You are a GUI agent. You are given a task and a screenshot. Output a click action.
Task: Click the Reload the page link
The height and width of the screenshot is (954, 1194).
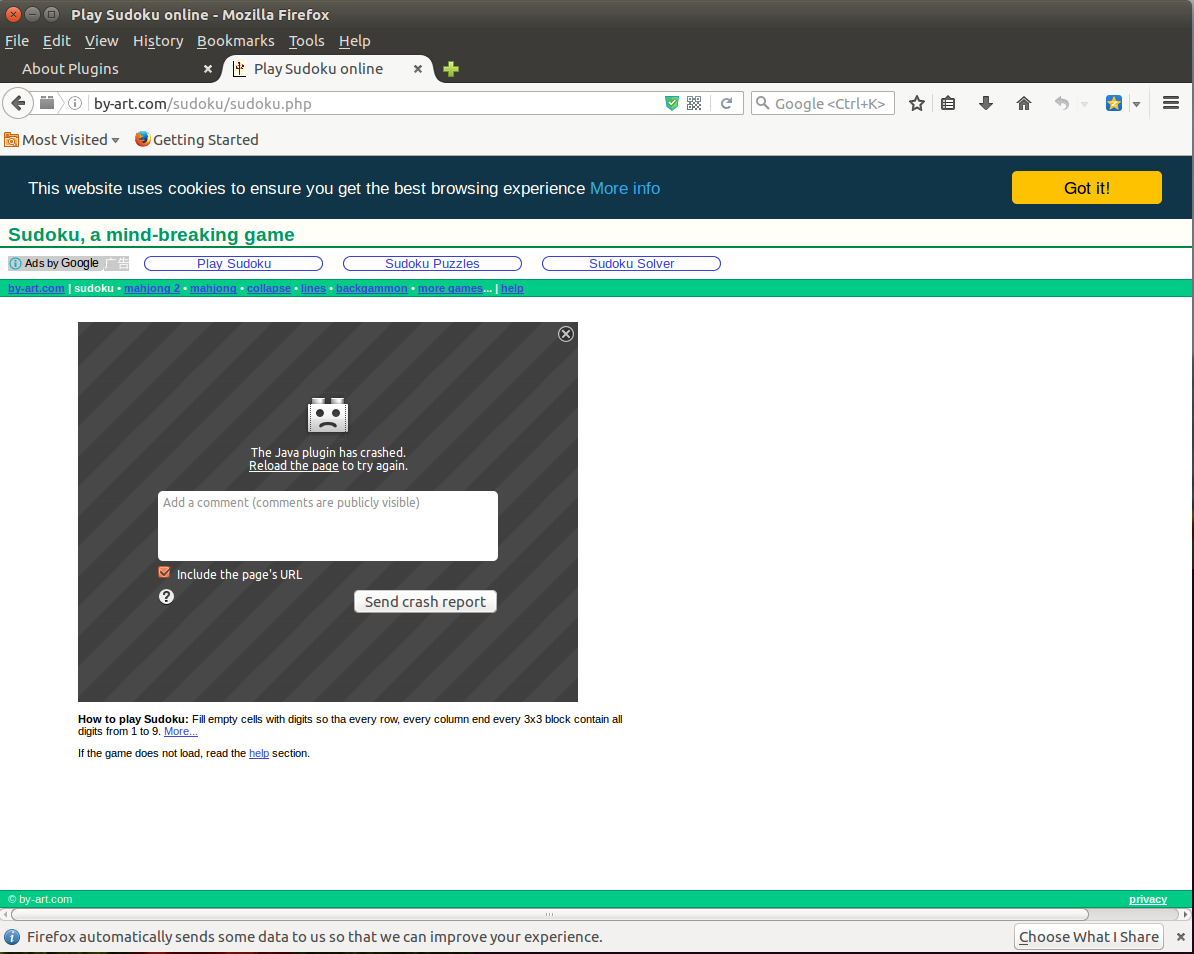[294, 466]
